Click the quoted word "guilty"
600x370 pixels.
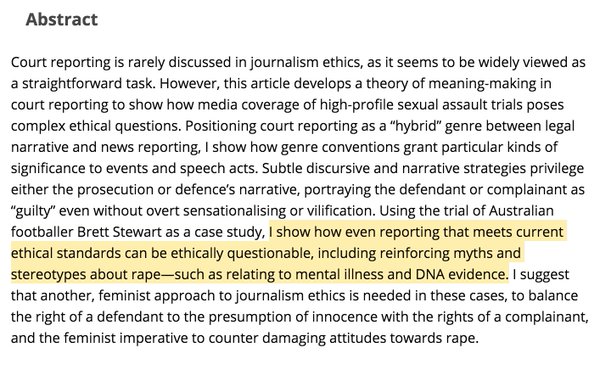33,211
